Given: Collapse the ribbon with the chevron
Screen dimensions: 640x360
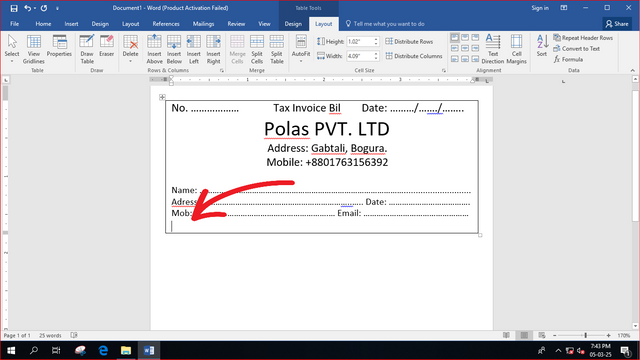Looking at the screenshot, I should [632, 71].
